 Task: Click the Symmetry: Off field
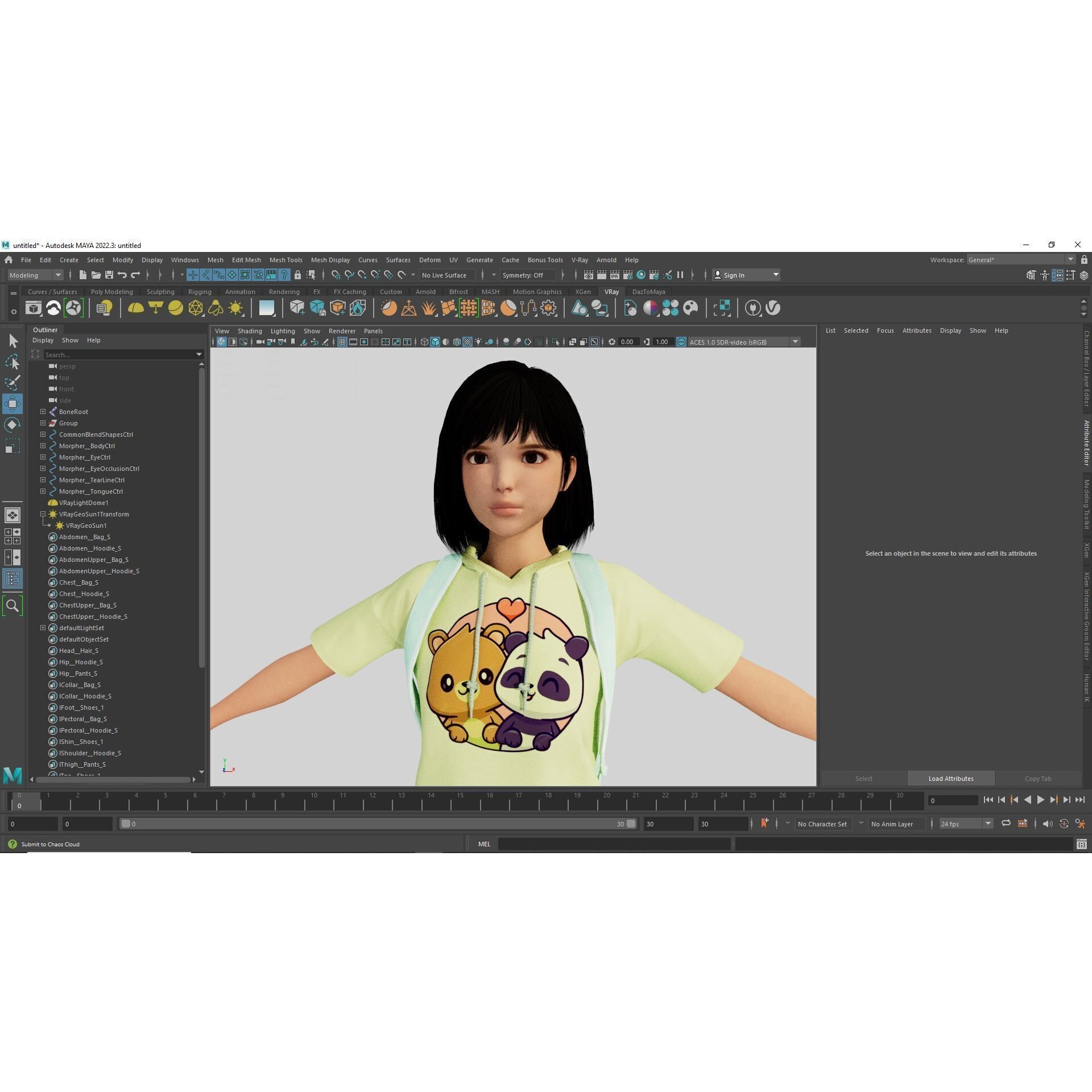coord(527,275)
